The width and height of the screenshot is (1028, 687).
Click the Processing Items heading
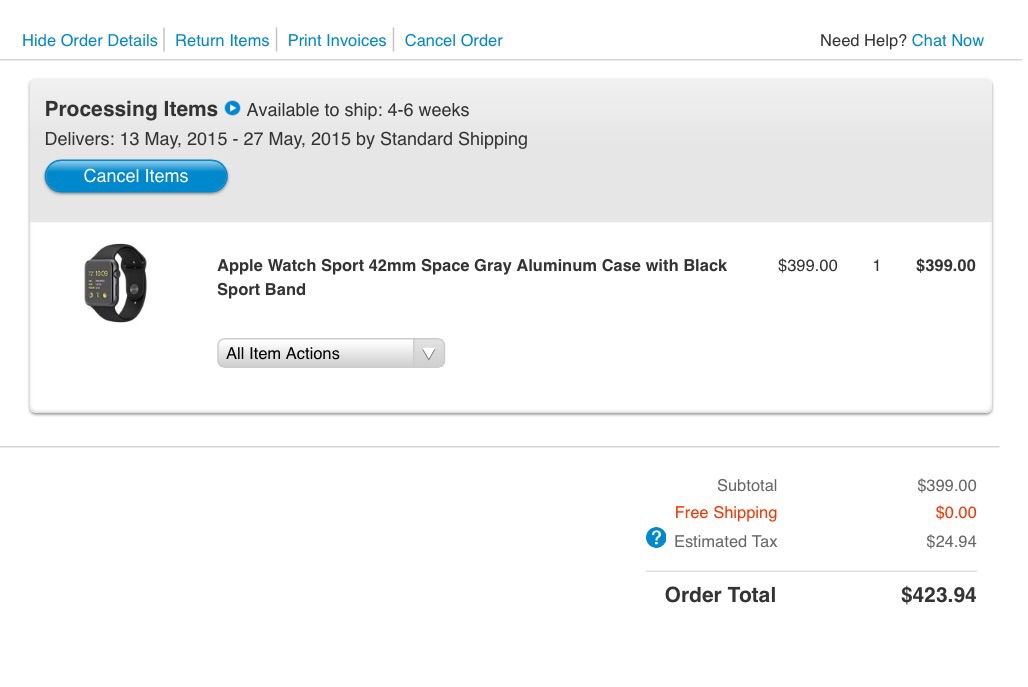(131, 109)
